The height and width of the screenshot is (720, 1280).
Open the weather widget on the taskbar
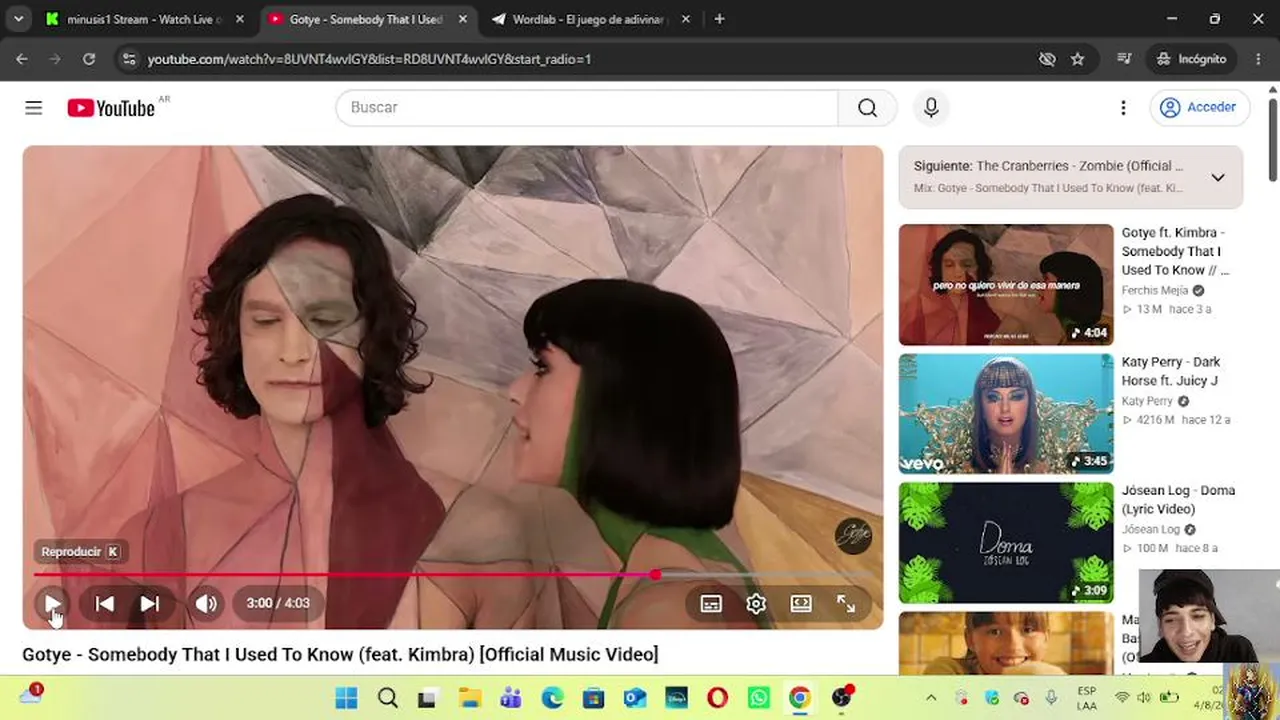(30, 696)
